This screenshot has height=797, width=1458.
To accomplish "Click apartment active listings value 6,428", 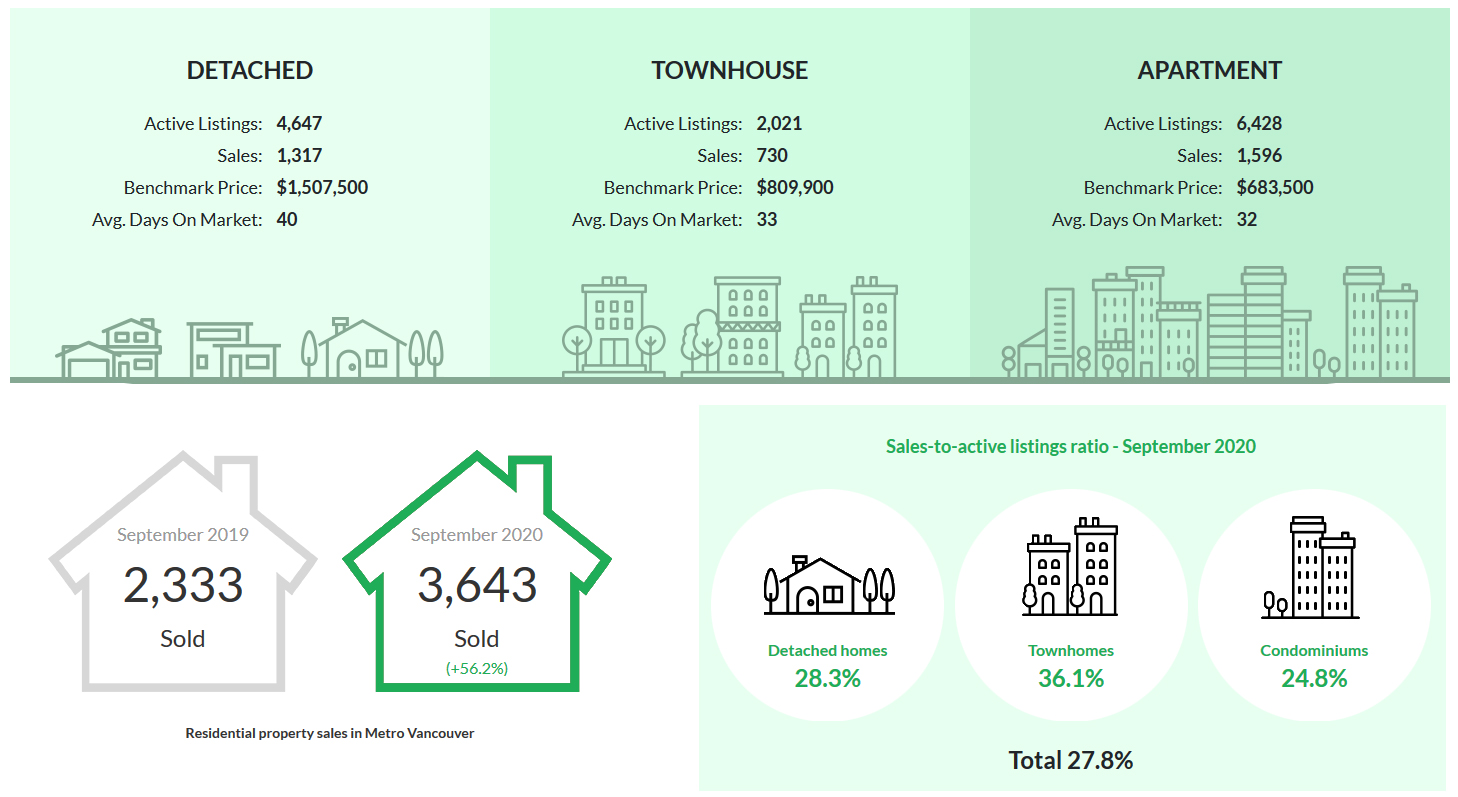I will 1259,124.
